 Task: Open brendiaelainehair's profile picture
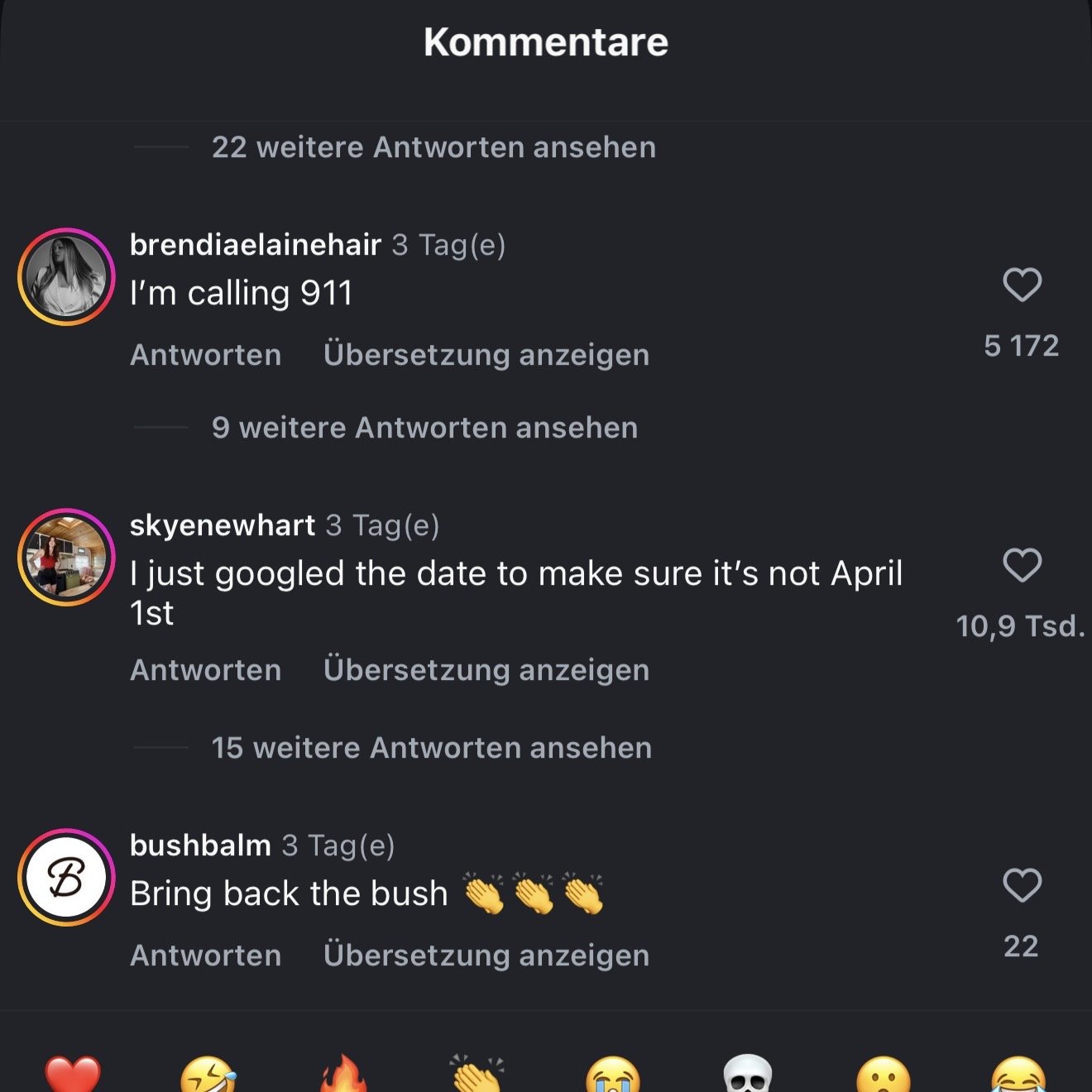click(66, 277)
